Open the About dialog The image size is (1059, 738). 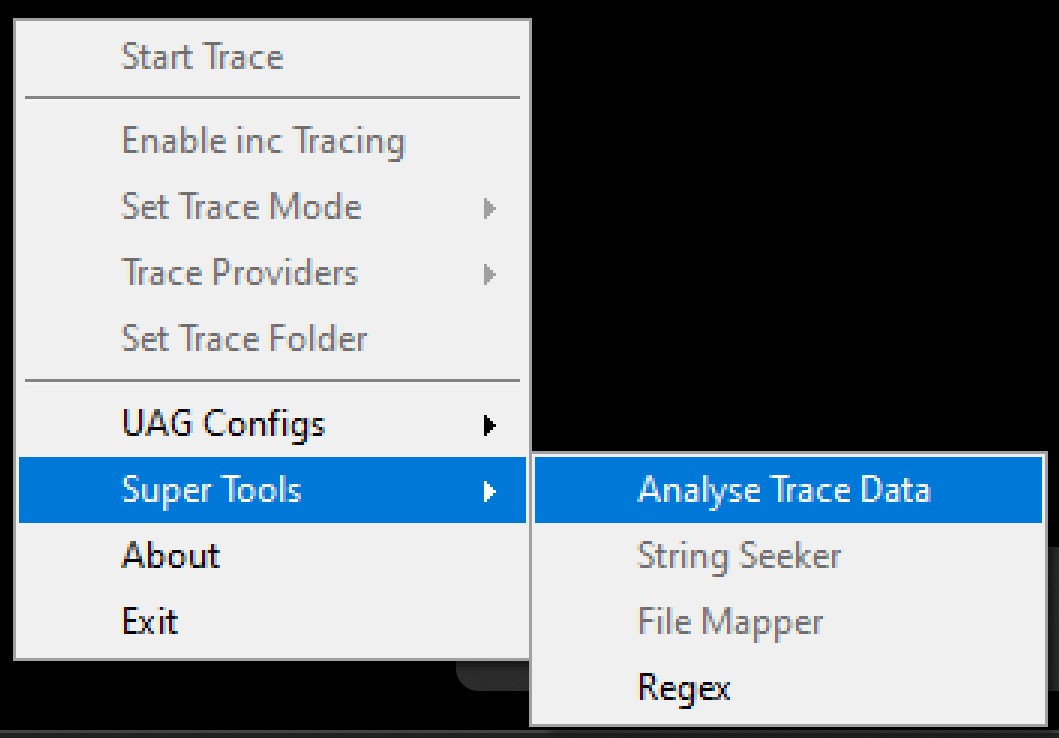tap(172, 556)
